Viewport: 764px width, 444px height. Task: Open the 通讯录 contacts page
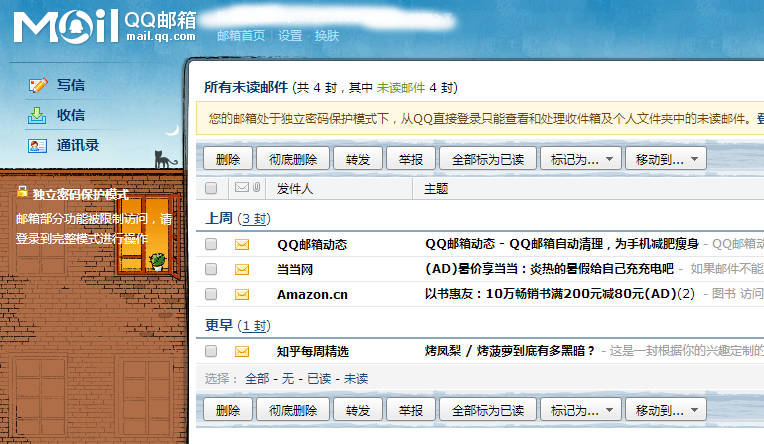(78, 146)
